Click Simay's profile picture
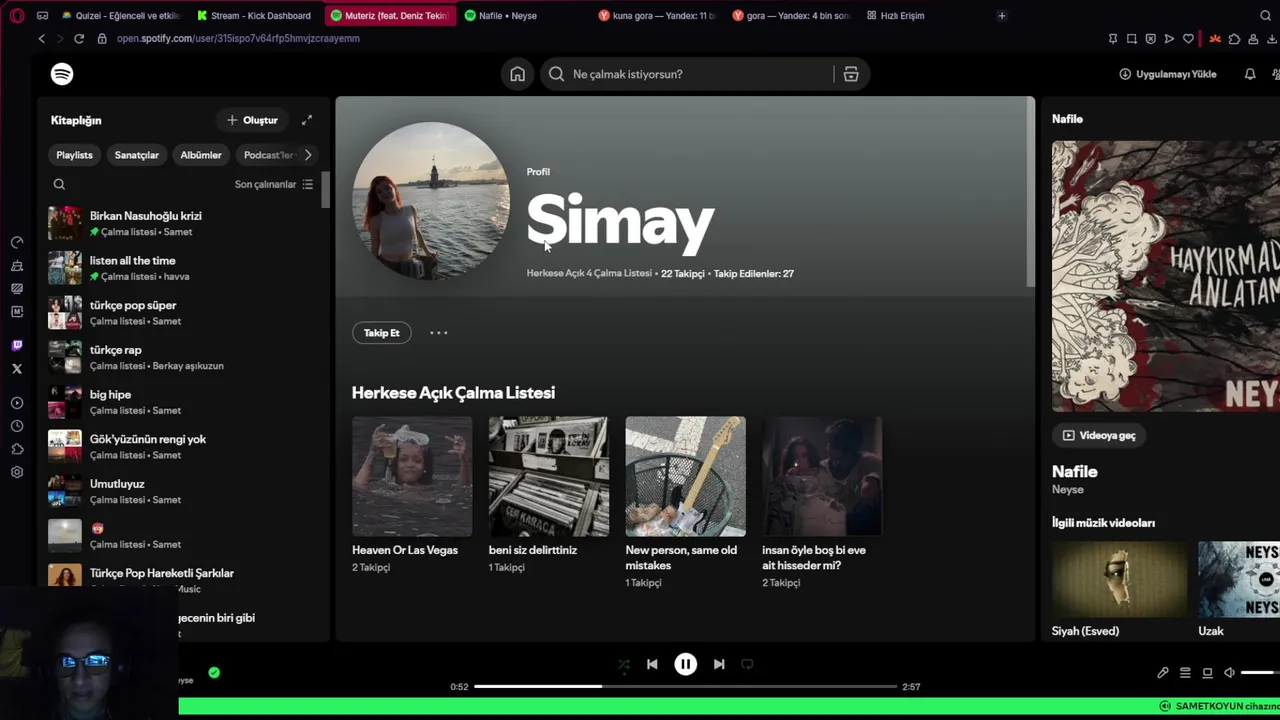 click(431, 201)
